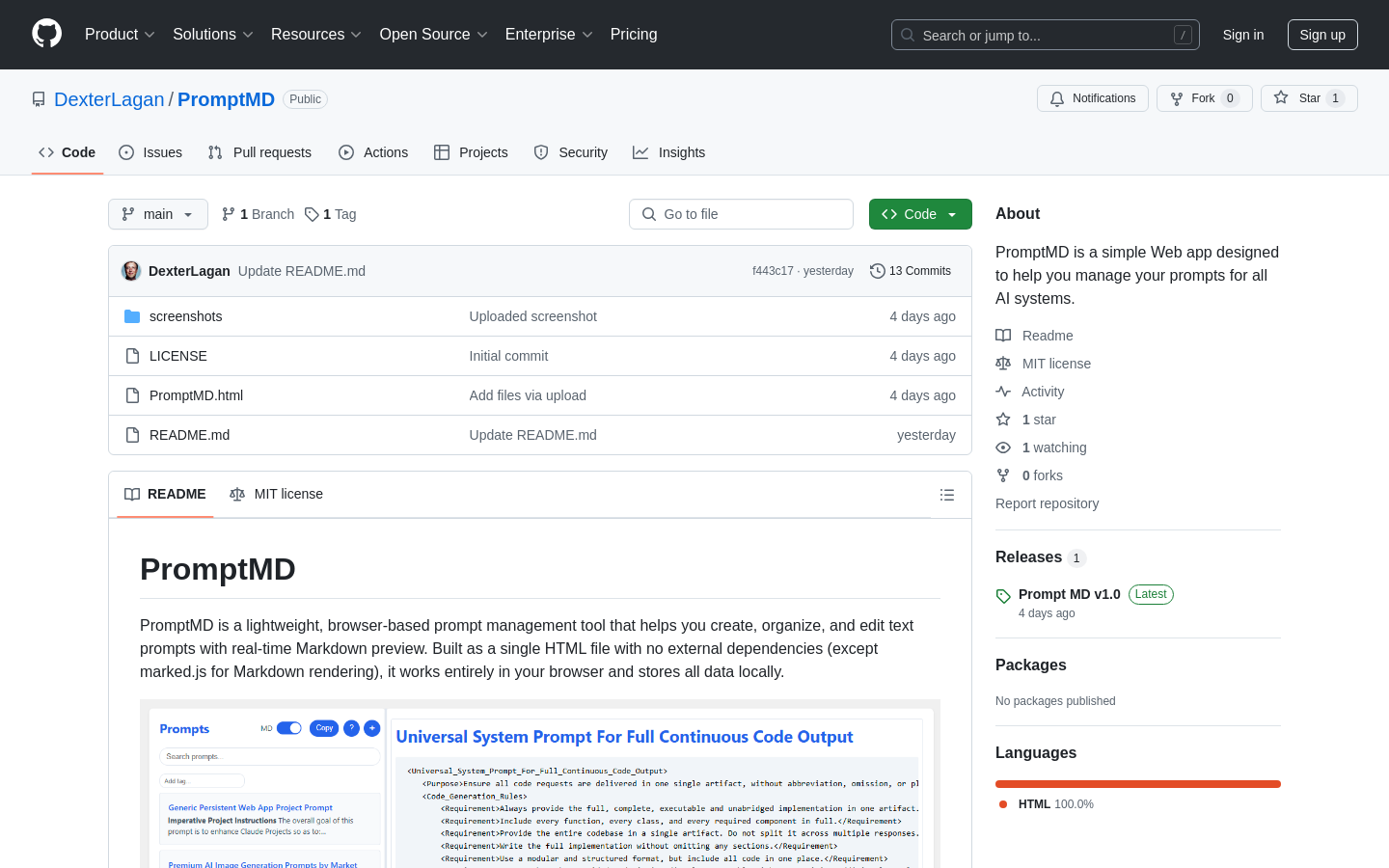The image size is (1389, 868).
Task: Open the 1 Tag link
Action: pos(331,214)
